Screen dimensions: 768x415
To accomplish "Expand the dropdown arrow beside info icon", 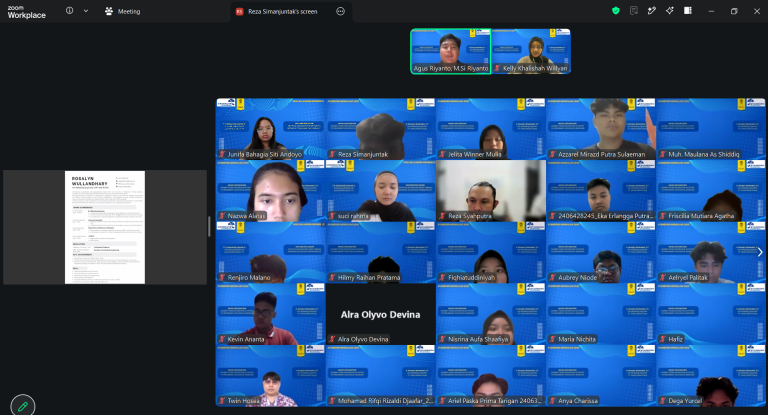I will coord(86,11).
